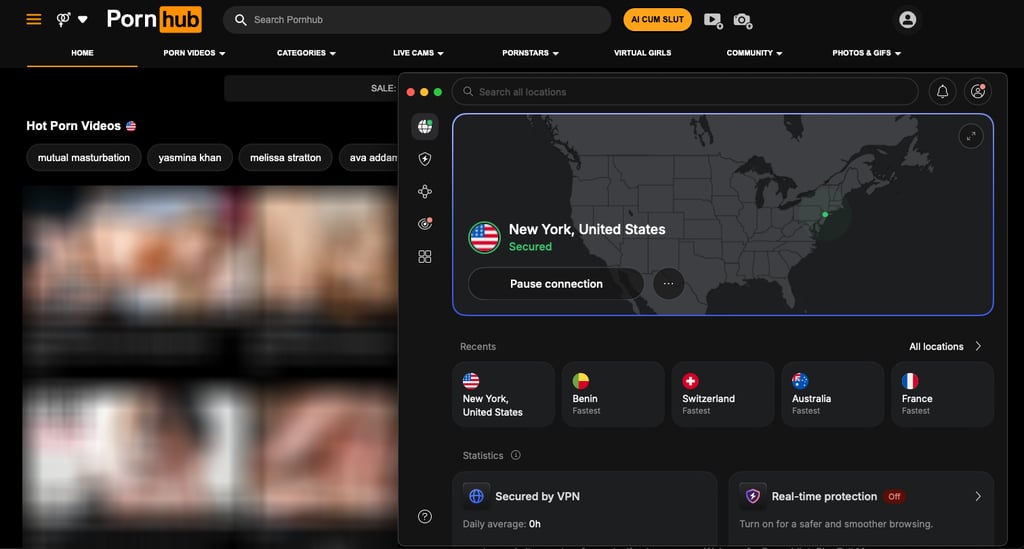The width and height of the screenshot is (1024, 549).
Task: Open All locations link
Action: pos(936,346)
